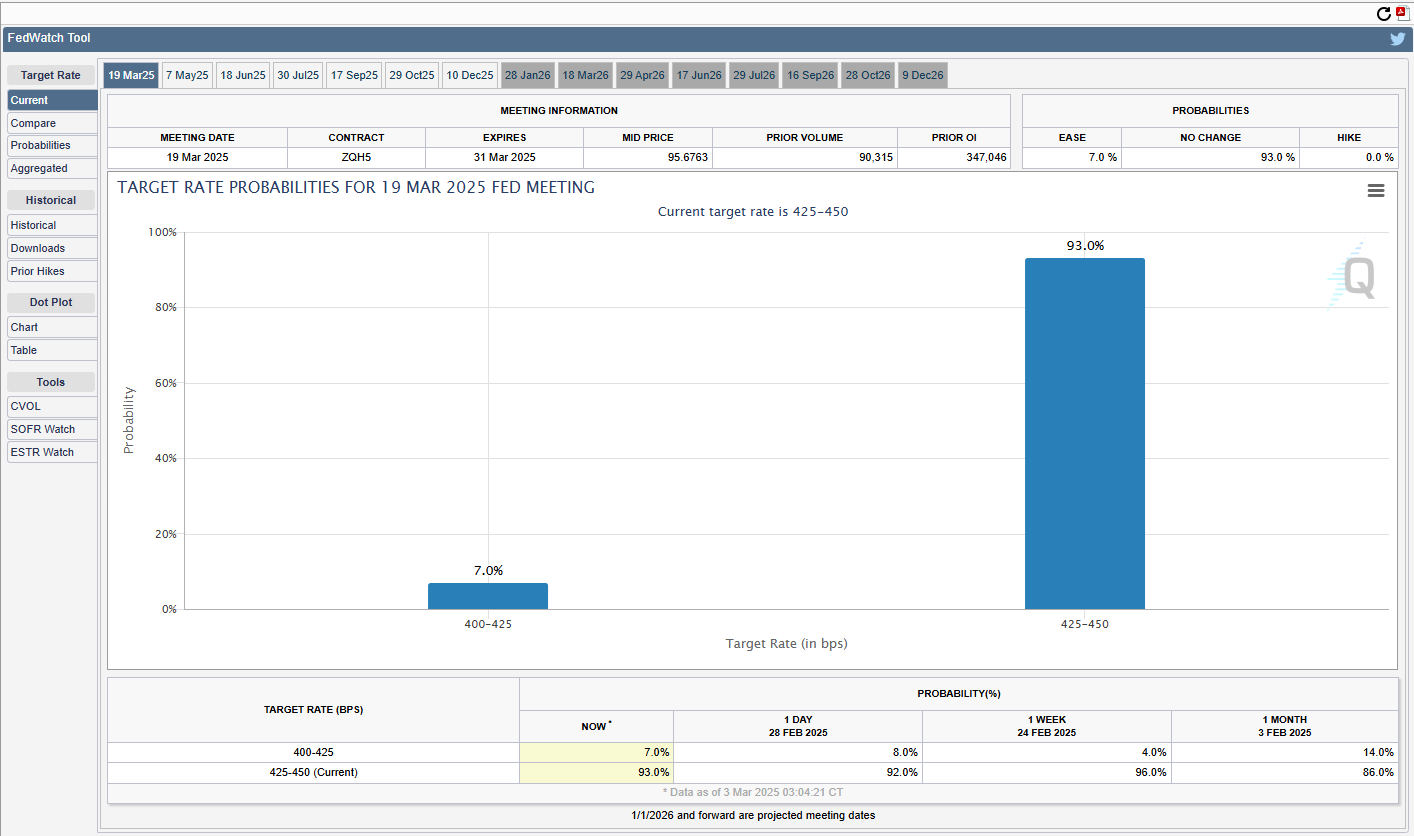Select the 28 Oct26 tab

pos(868,75)
